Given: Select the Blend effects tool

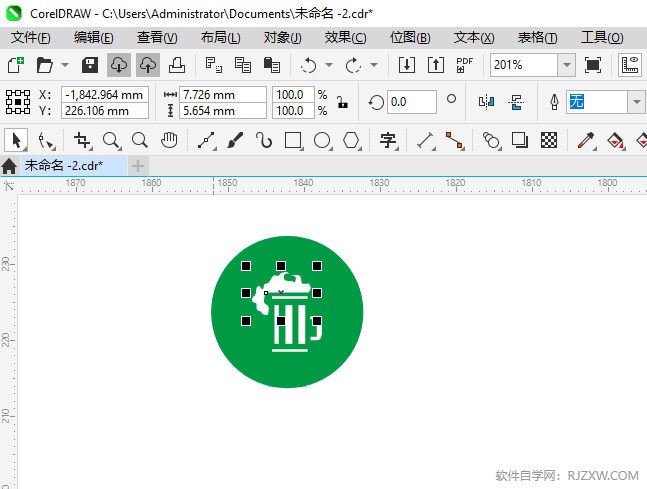Looking at the screenshot, I should (491, 140).
